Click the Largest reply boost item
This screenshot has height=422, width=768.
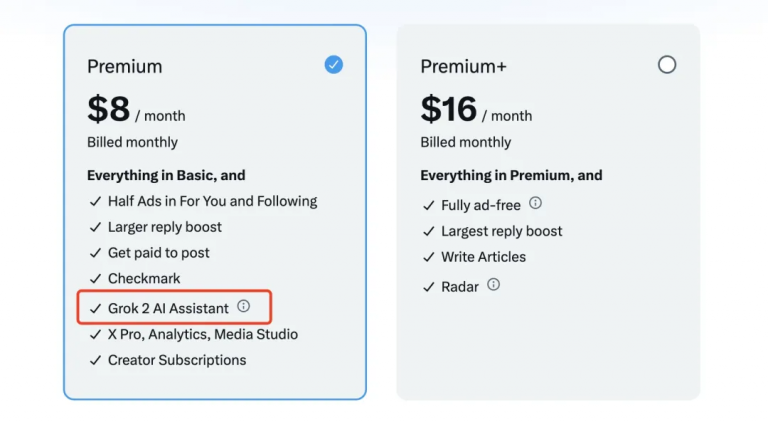[x=502, y=231]
